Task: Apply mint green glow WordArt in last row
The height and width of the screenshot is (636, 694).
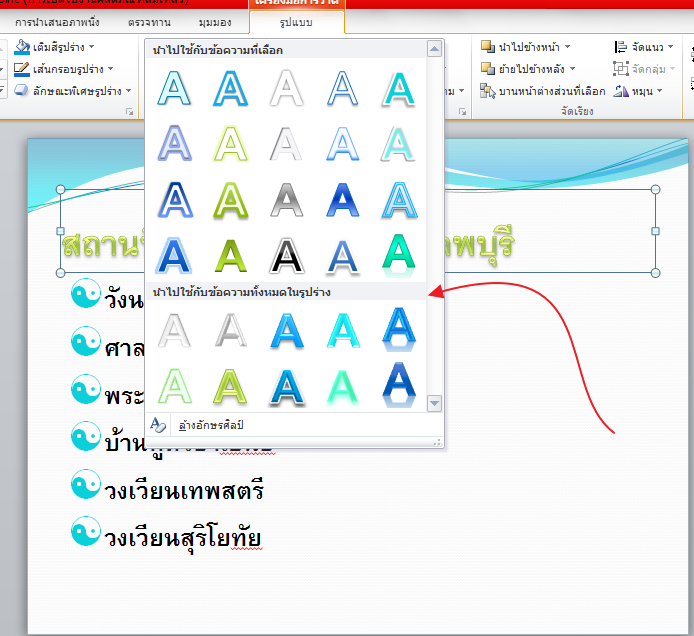Action: [343, 386]
